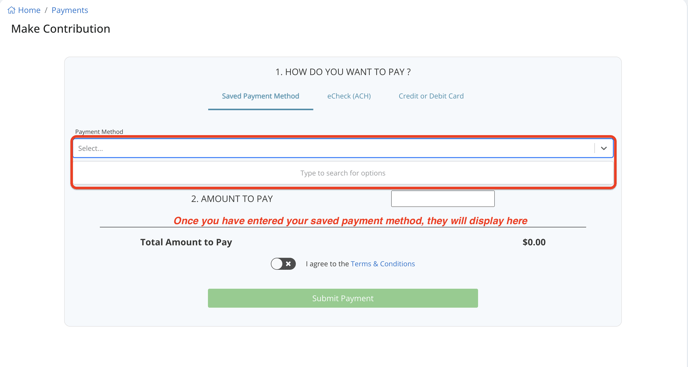Click the Amount to Pay input box

(x=443, y=198)
